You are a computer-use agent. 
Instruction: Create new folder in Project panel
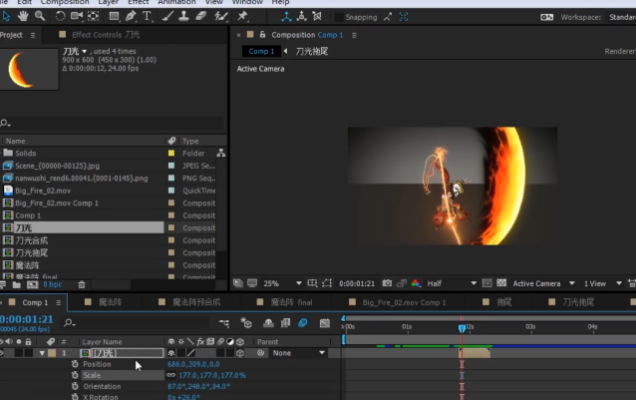click(17, 285)
